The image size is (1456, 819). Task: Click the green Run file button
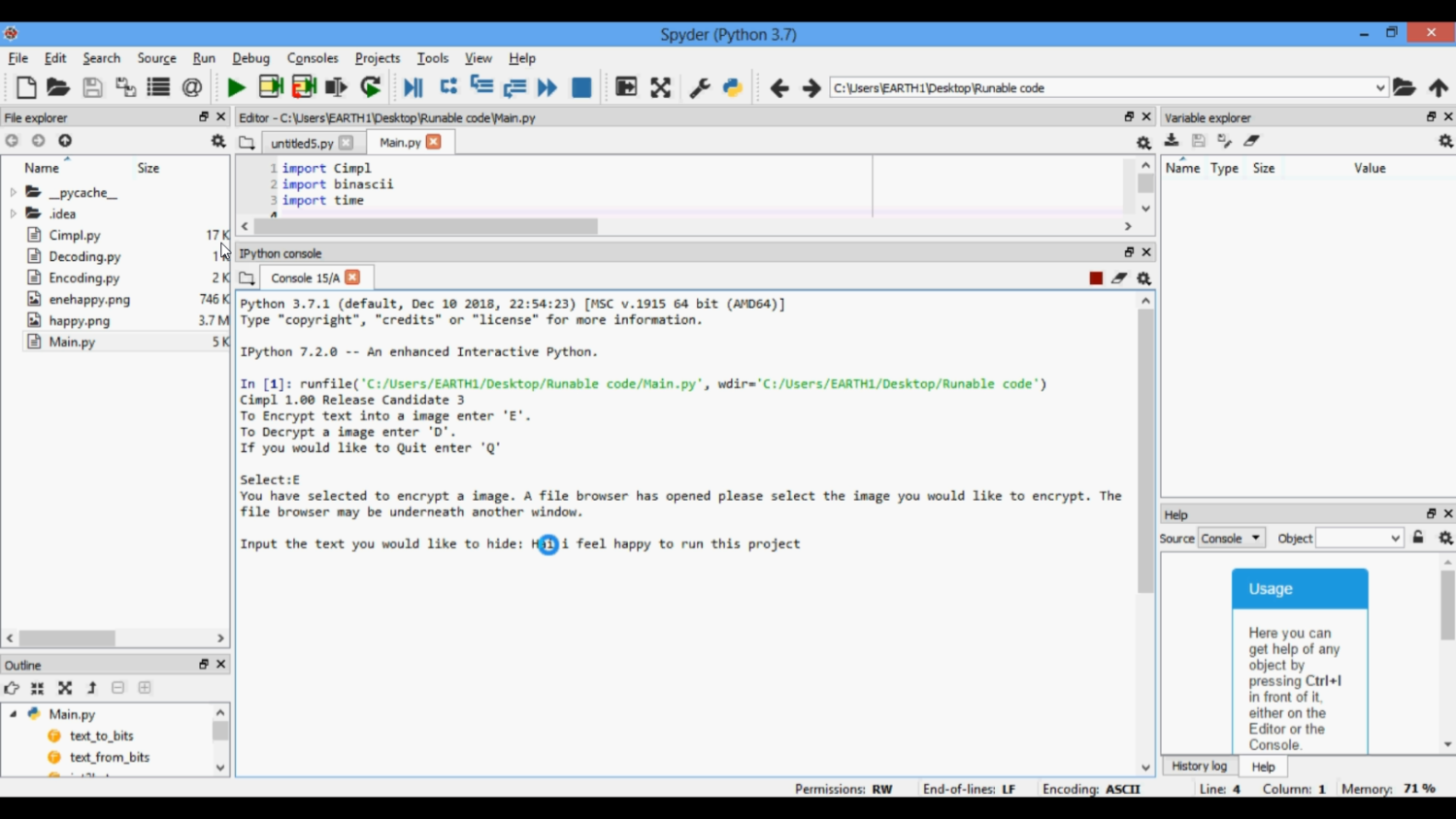click(236, 87)
